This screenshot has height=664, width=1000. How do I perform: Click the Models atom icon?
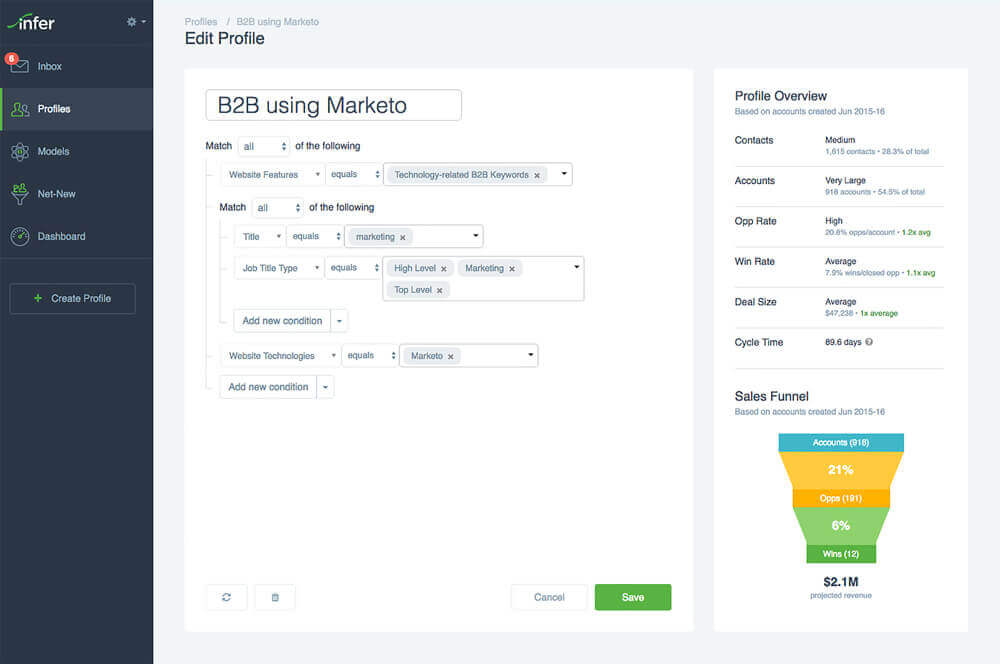click(20, 151)
